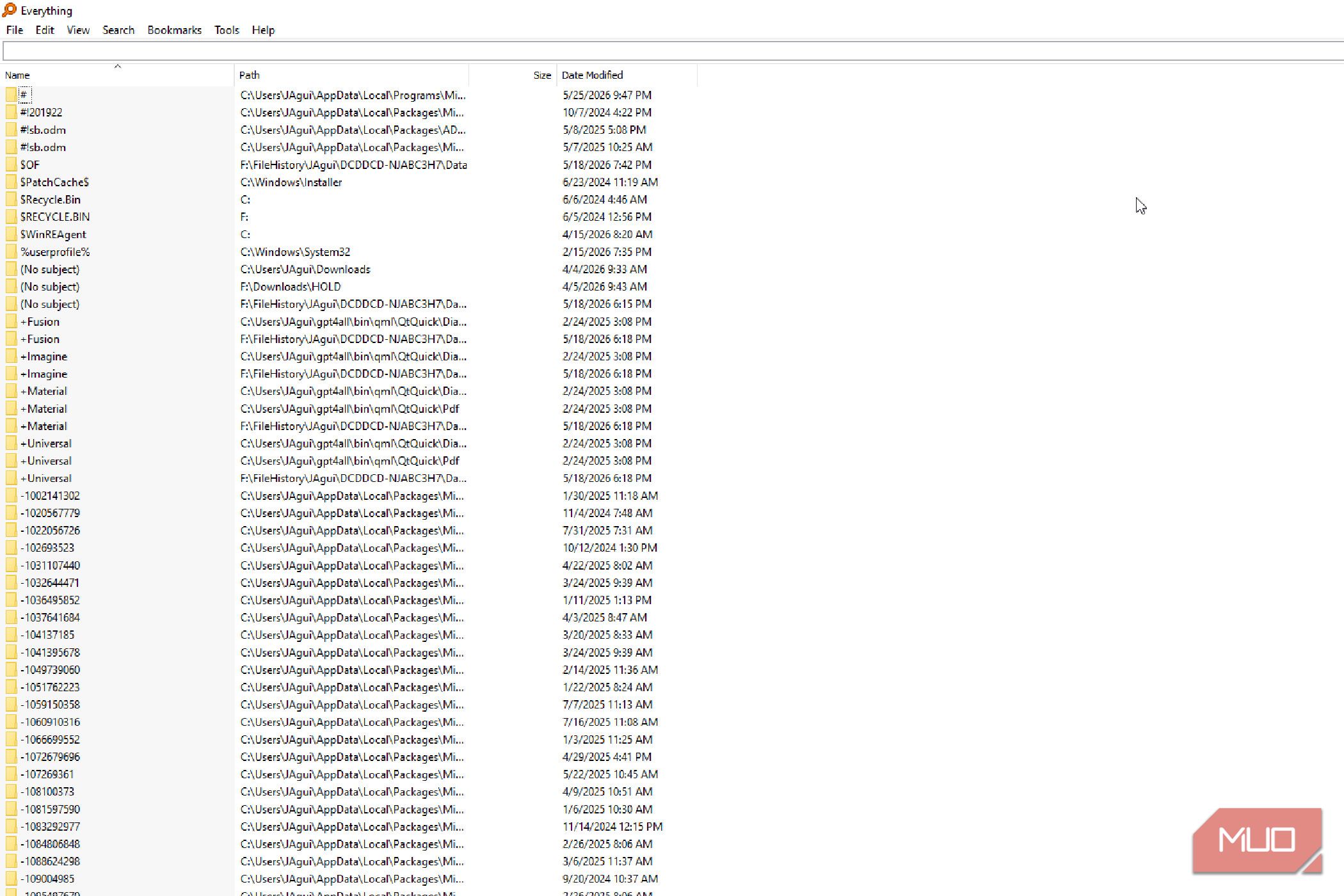Open the Search menu
Viewport: 1344px width, 896px height.
[118, 30]
